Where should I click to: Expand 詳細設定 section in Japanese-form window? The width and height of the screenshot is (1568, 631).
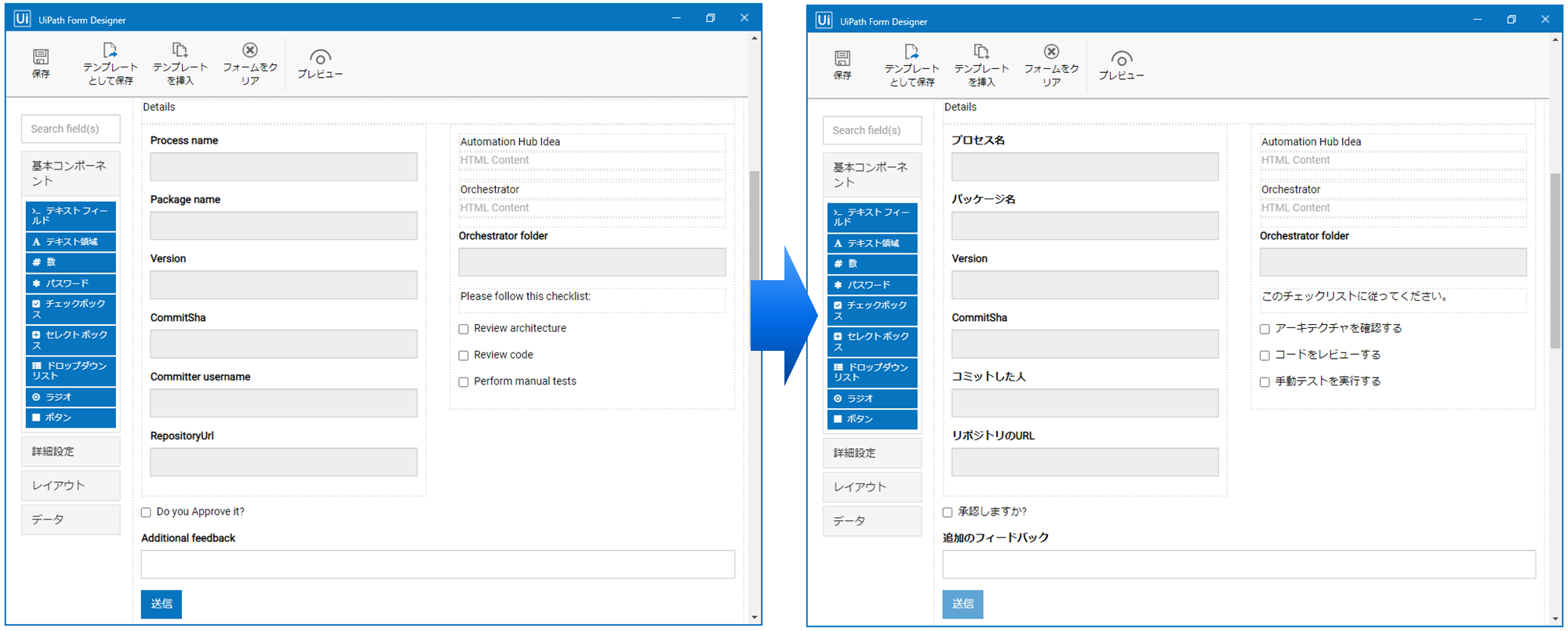coord(872,453)
